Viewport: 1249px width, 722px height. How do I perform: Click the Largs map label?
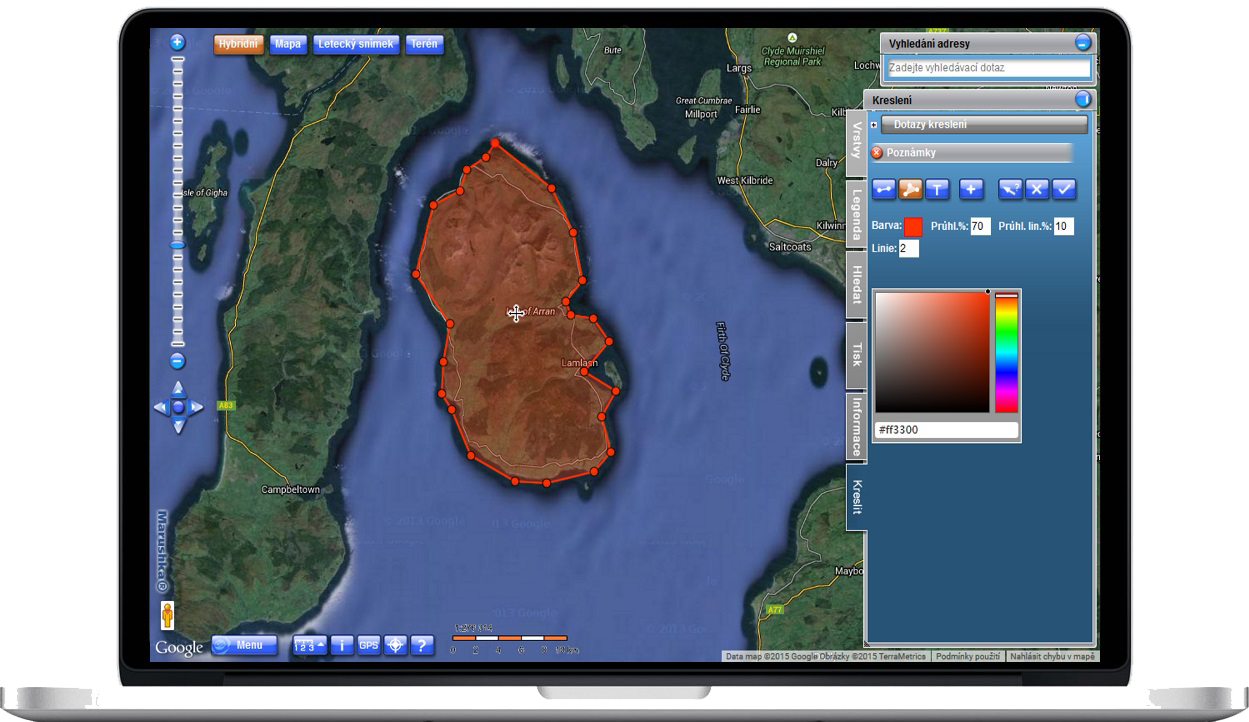tap(739, 69)
